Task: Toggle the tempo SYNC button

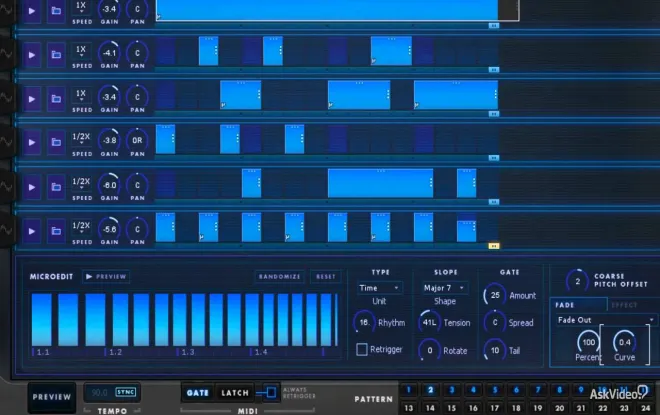Action: (x=125, y=392)
